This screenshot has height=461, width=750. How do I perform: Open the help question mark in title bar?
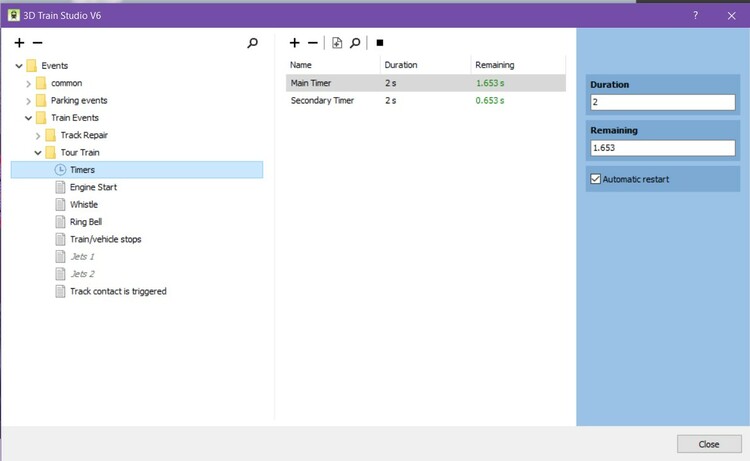point(695,14)
